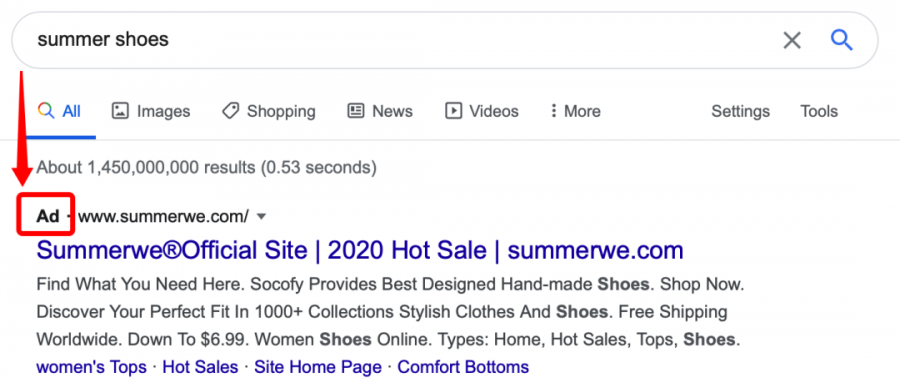This screenshot has width=900, height=388.
Task: Switch to the Images results tab
Action: 151,111
